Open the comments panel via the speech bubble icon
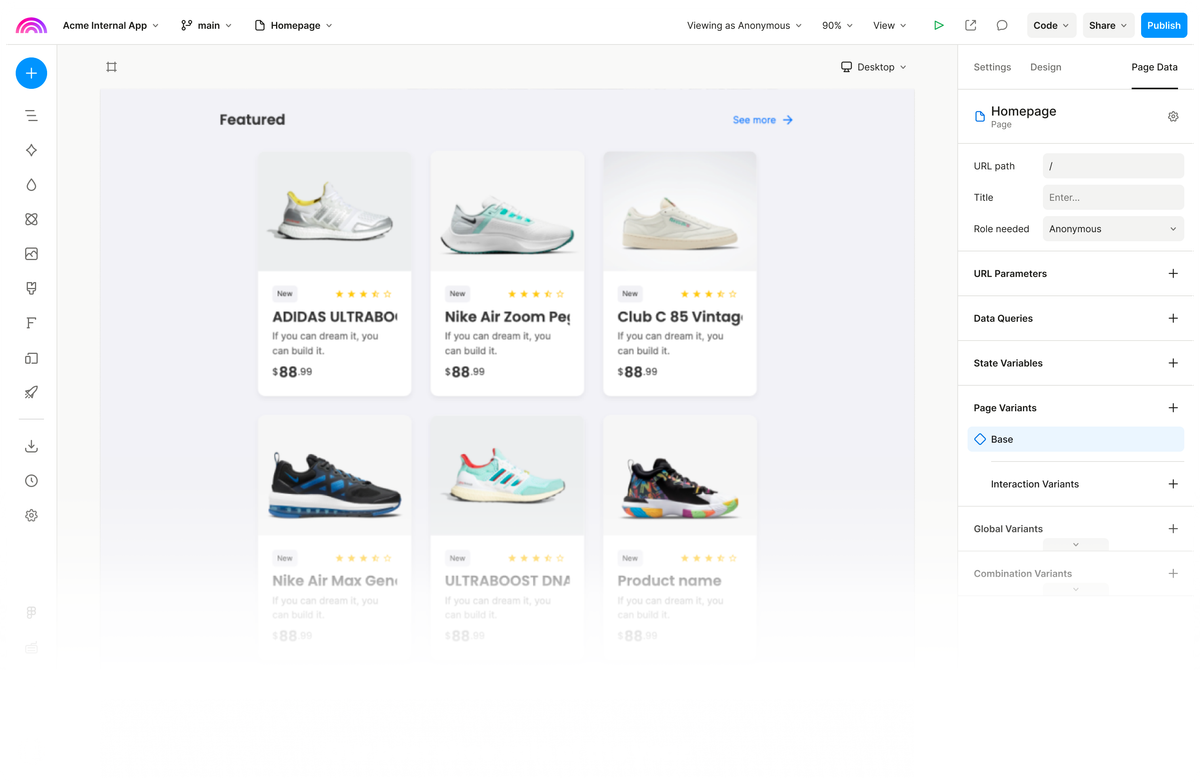 click(1001, 25)
